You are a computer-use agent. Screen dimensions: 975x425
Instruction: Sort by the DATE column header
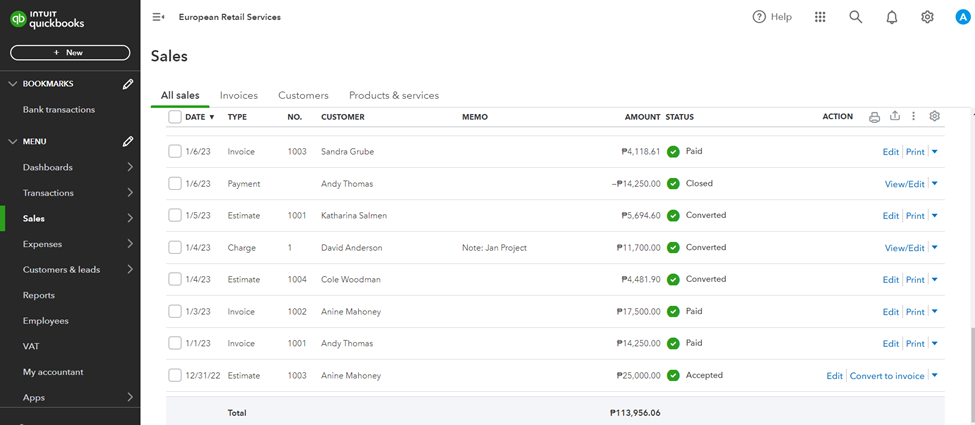(199, 117)
